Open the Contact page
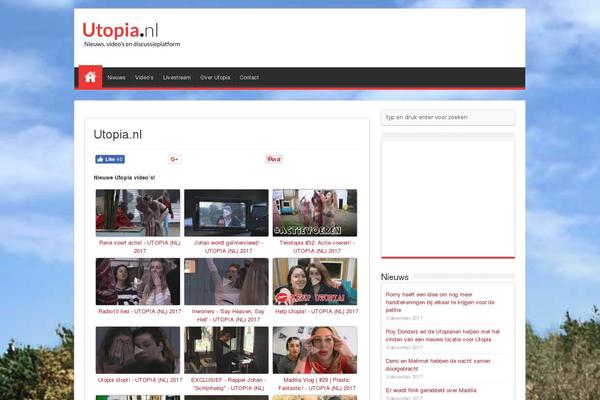This screenshot has width=600, height=400. [249, 77]
